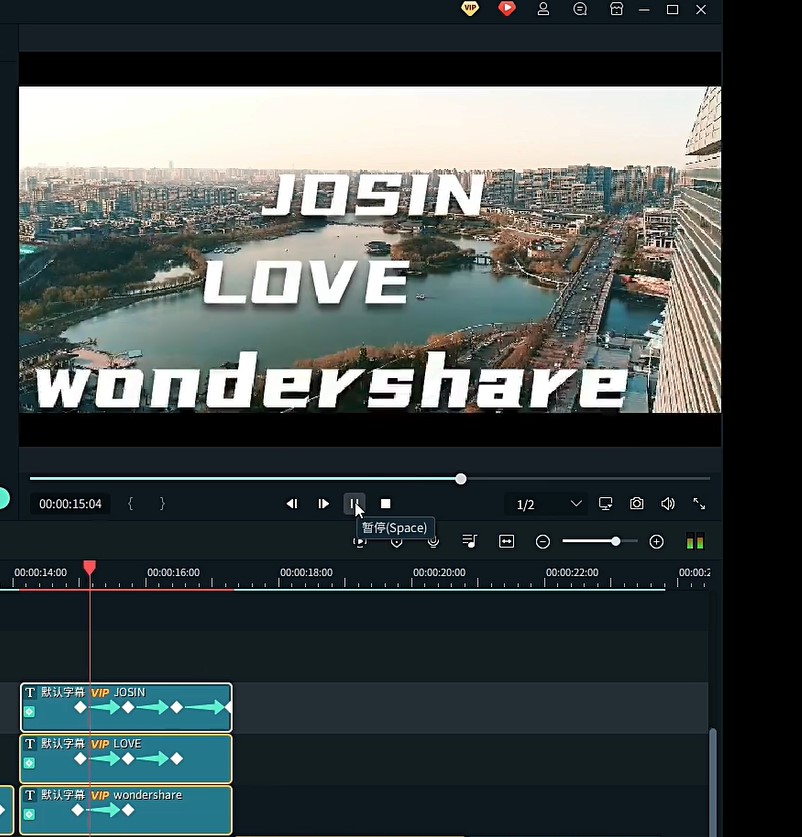
Task: Click the preview playback progress handle
Action: click(461, 479)
